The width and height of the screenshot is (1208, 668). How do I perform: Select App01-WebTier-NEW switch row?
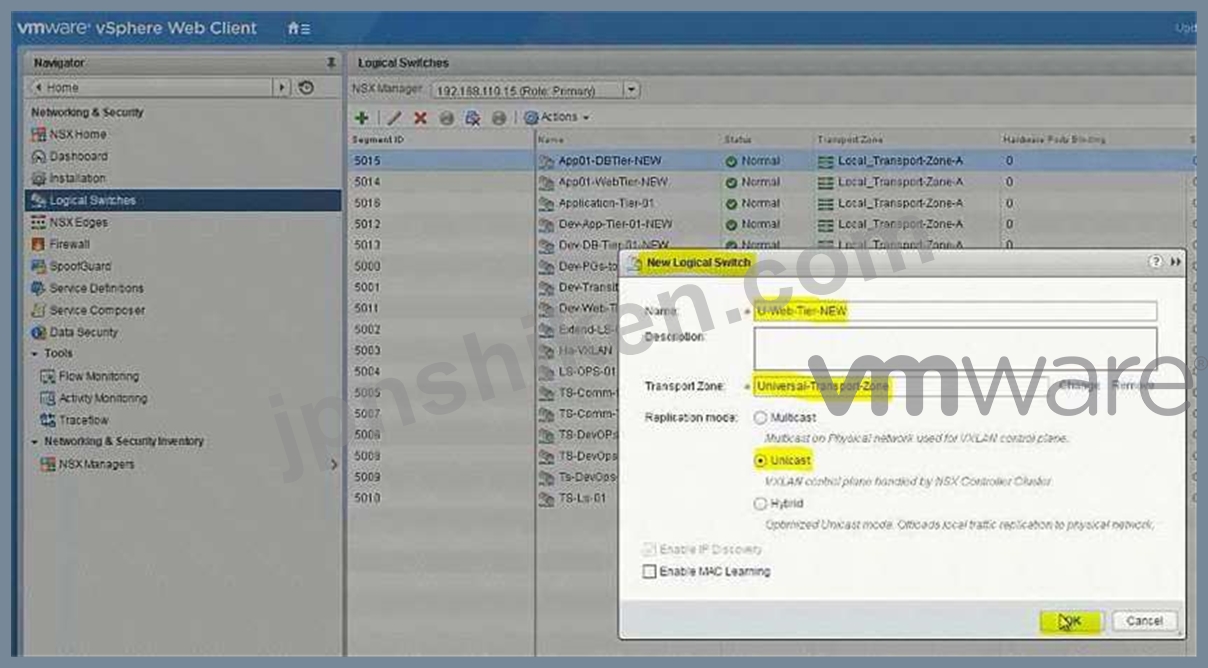(772, 182)
